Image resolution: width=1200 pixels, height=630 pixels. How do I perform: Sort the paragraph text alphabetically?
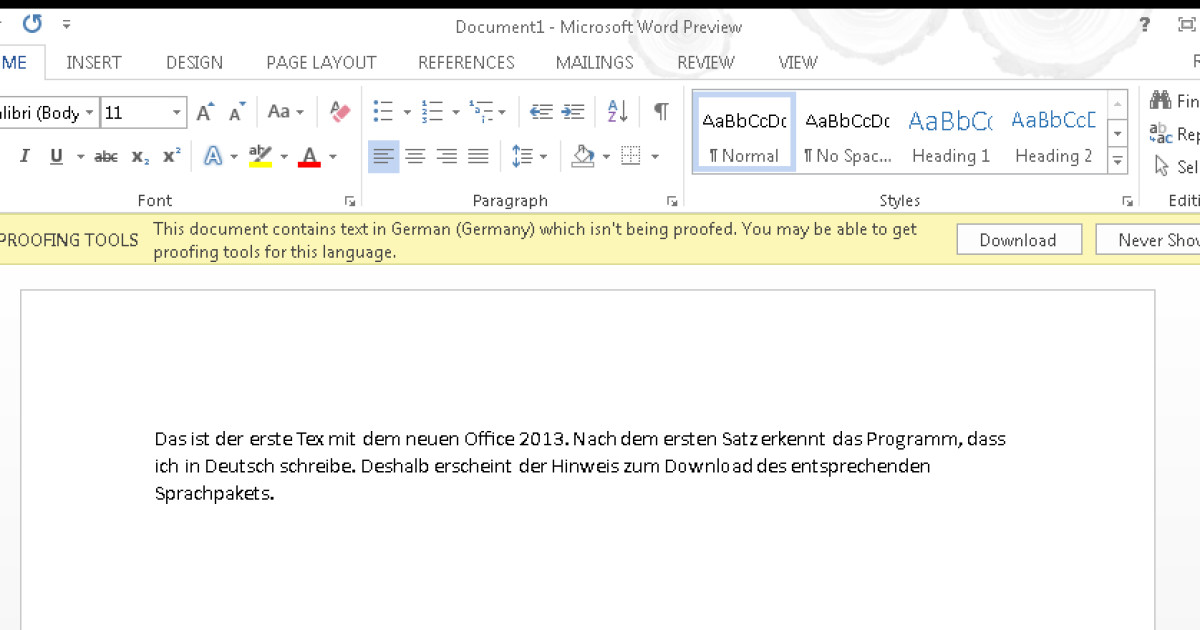[x=616, y=111]
